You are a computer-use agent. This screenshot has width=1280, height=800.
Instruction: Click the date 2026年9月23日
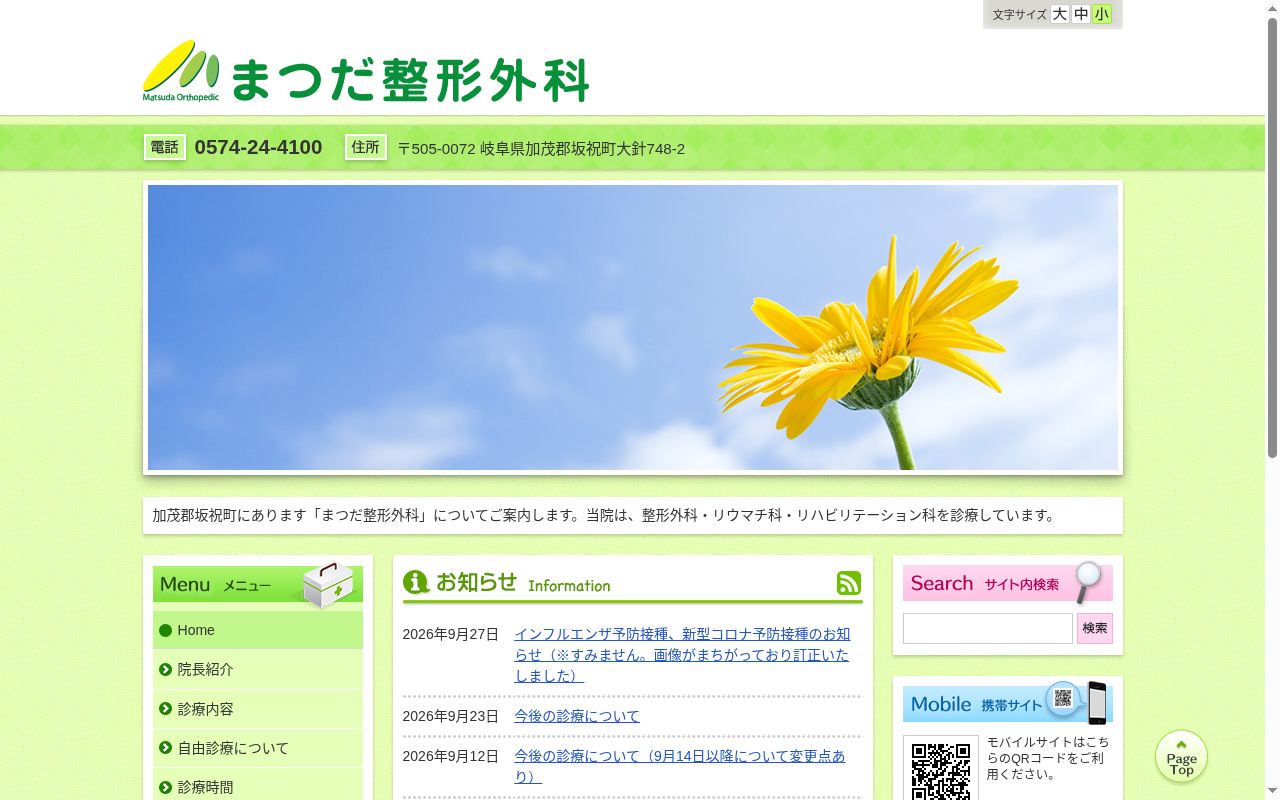pos(450,716)
